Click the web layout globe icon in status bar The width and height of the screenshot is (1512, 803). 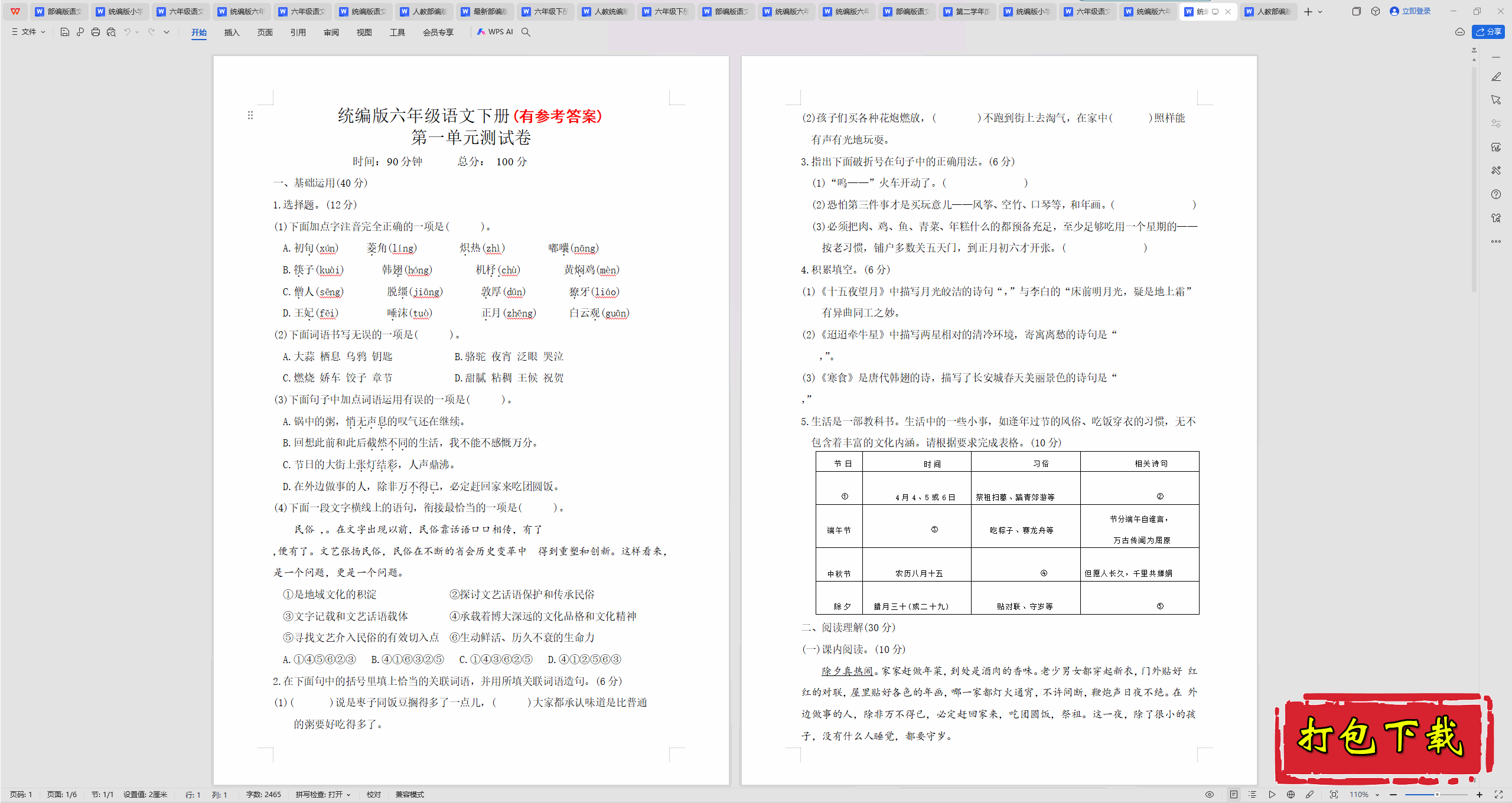[x=1291, y=795]
